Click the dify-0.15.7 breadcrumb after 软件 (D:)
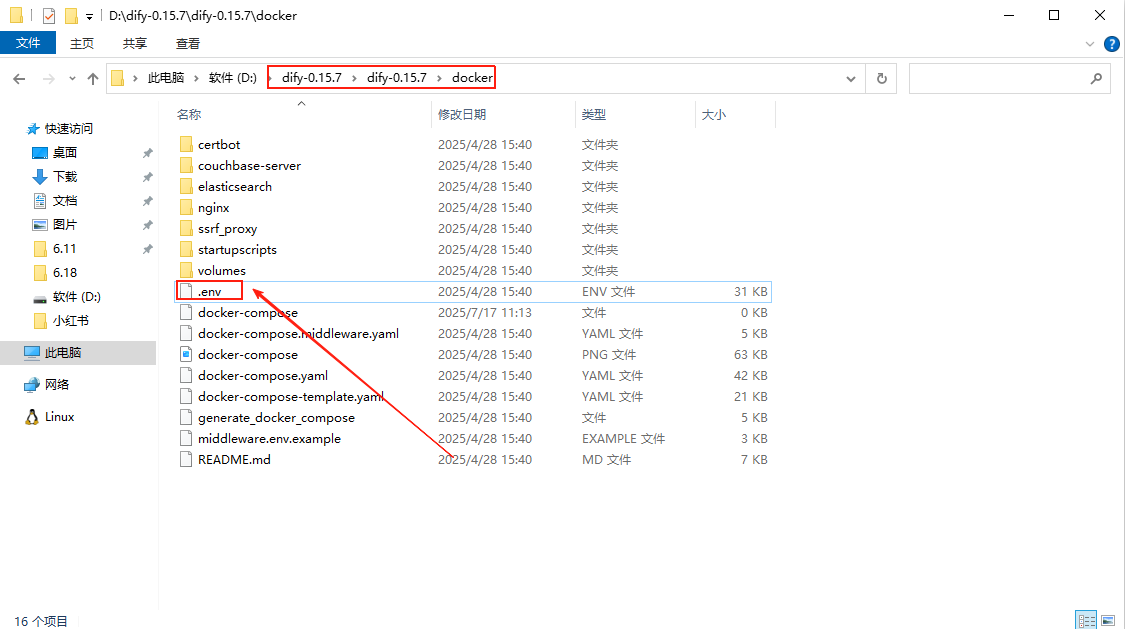Image resolution: width=1125 pixels, height=629 pixels. pos(312,78)
